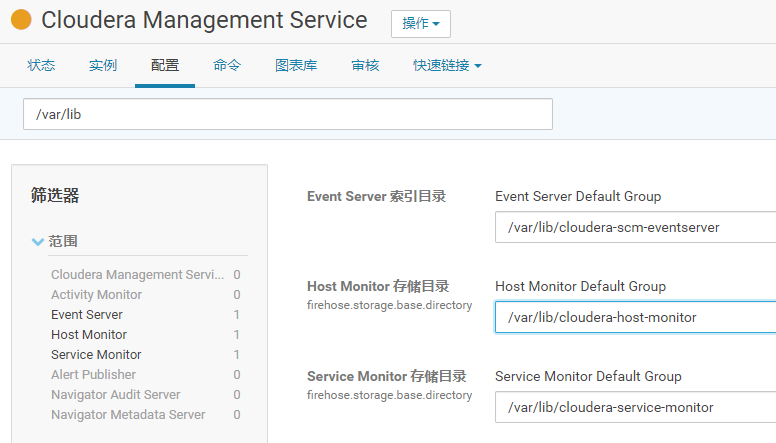Filter by Host Monitor scope

coord(89,335)
